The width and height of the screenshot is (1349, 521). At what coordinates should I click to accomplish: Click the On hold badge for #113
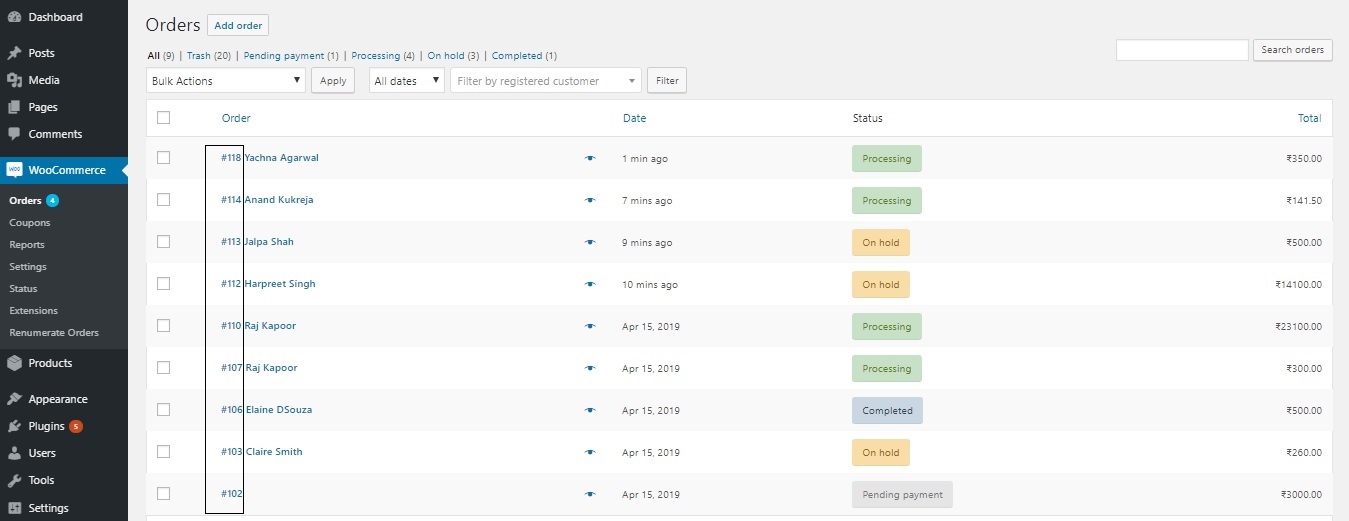pyautogui.click(x=881, y=243)
